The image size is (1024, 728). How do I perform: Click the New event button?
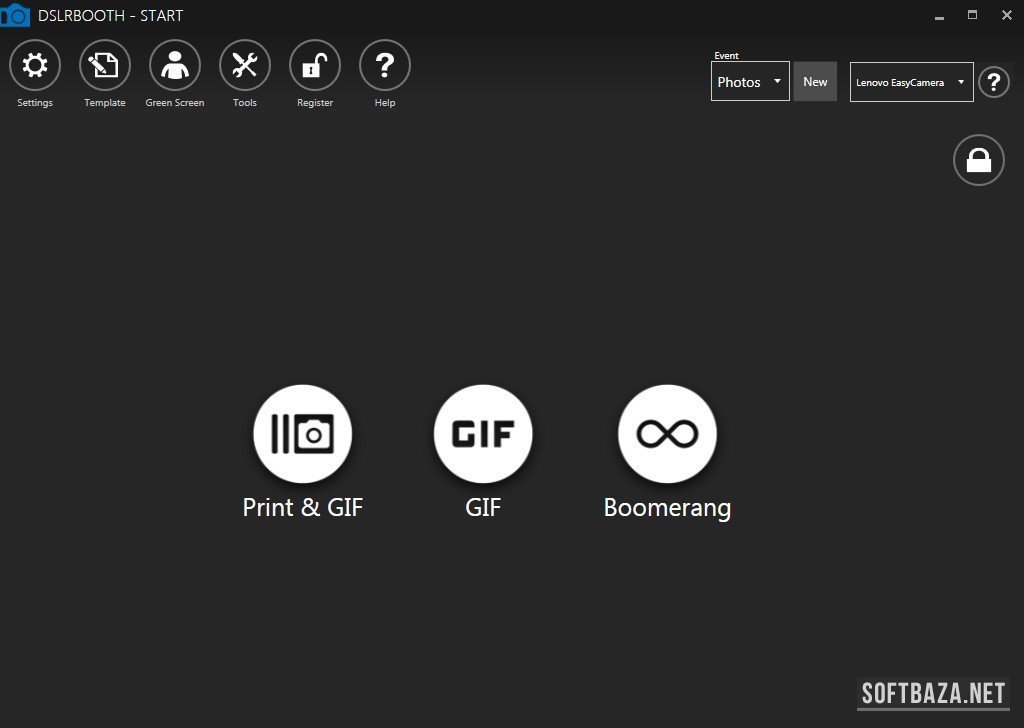click(x=815, y=82)
